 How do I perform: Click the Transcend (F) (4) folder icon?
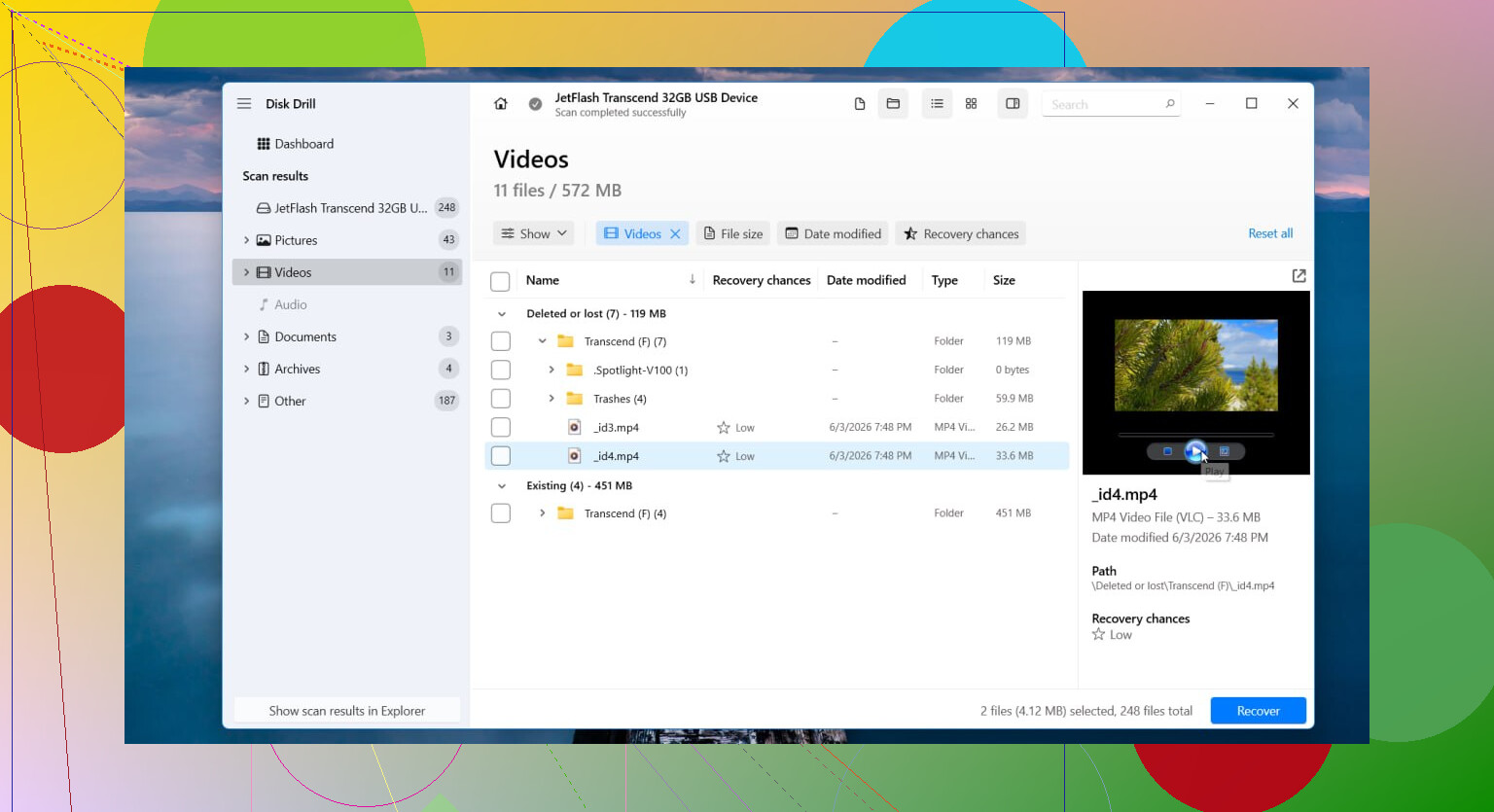click(x=565, y=513)
